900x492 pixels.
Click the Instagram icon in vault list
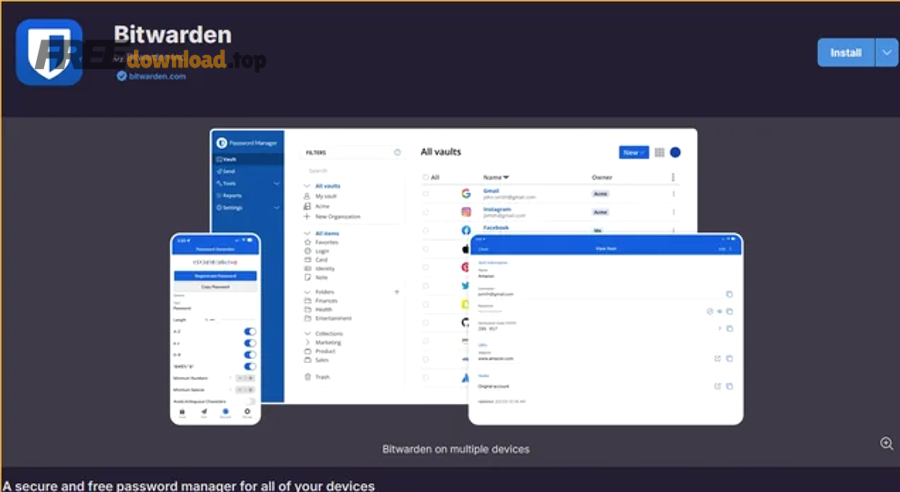[466, 212]
